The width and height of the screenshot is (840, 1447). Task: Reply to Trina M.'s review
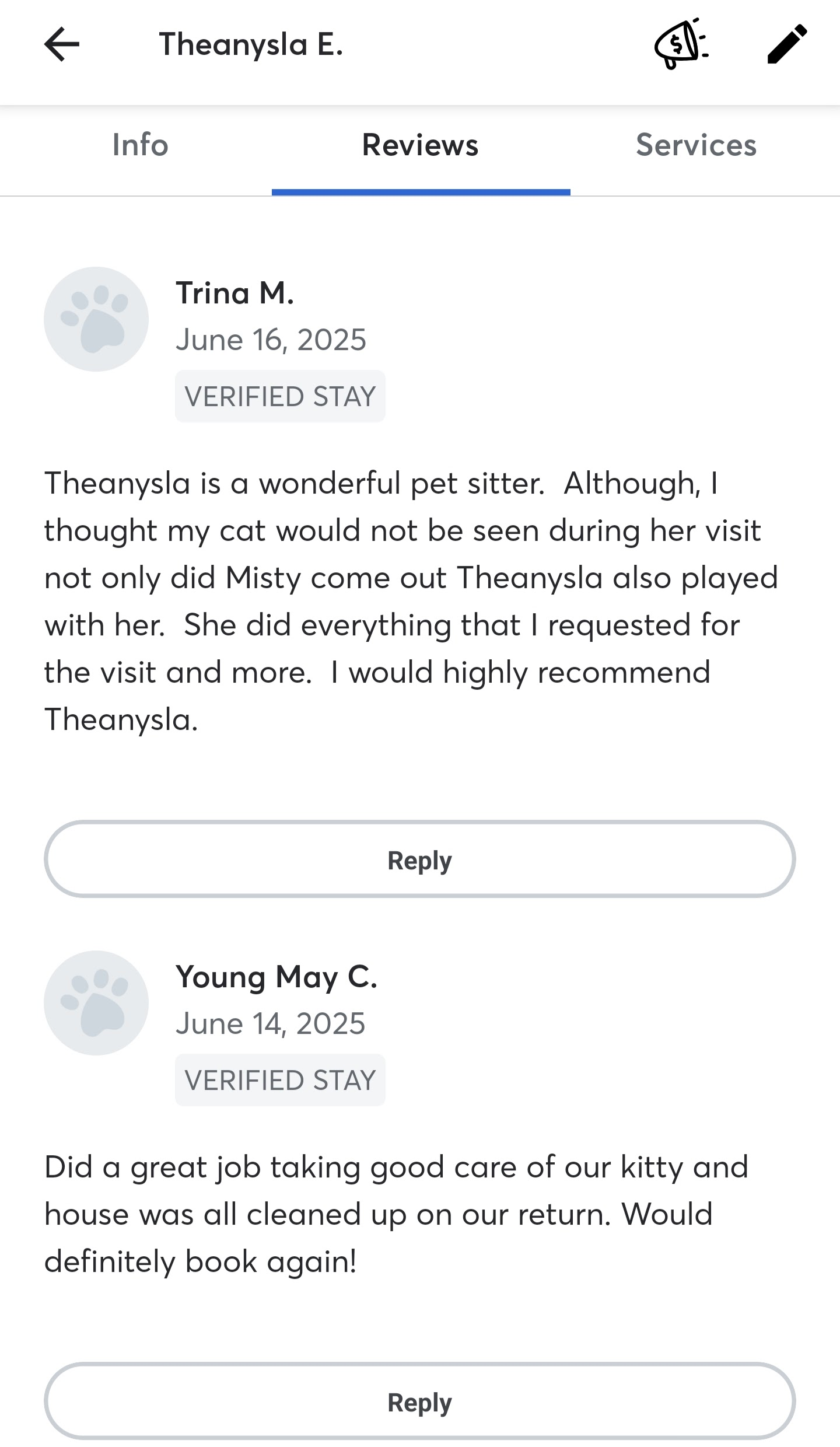click(x=420, y=859)
